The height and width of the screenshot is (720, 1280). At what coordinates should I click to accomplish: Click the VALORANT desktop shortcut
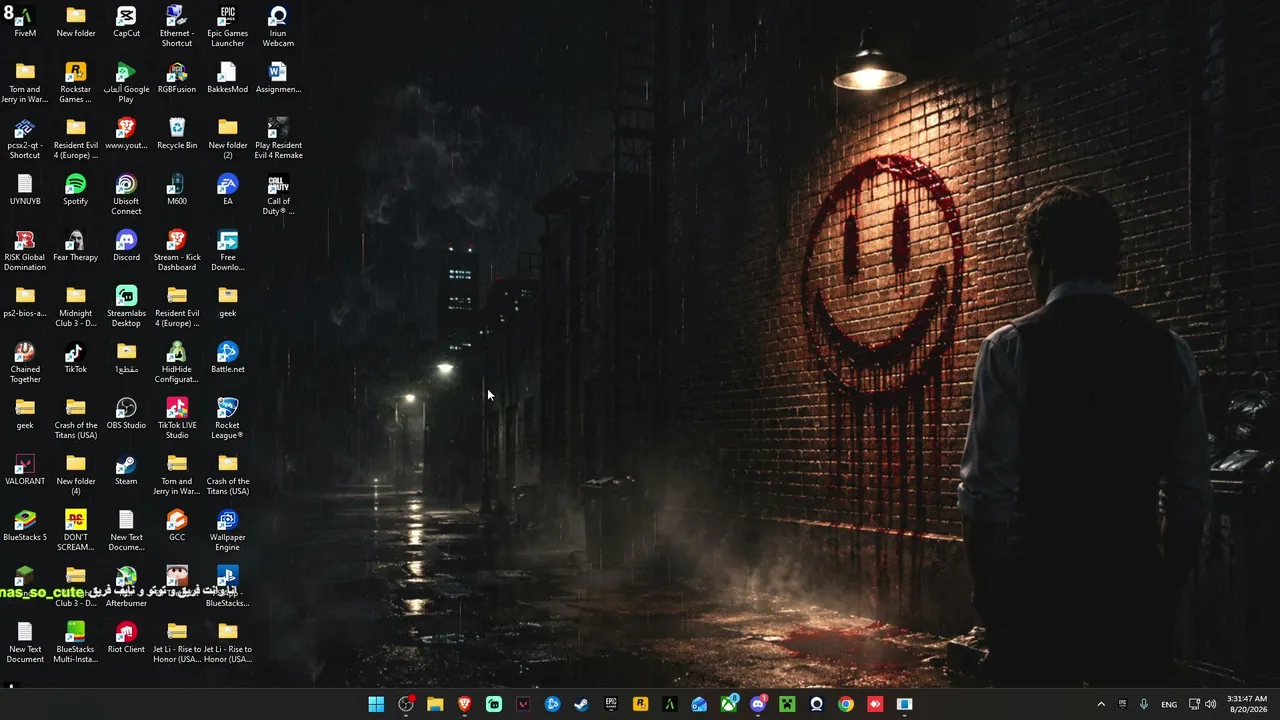pos(25,470)
